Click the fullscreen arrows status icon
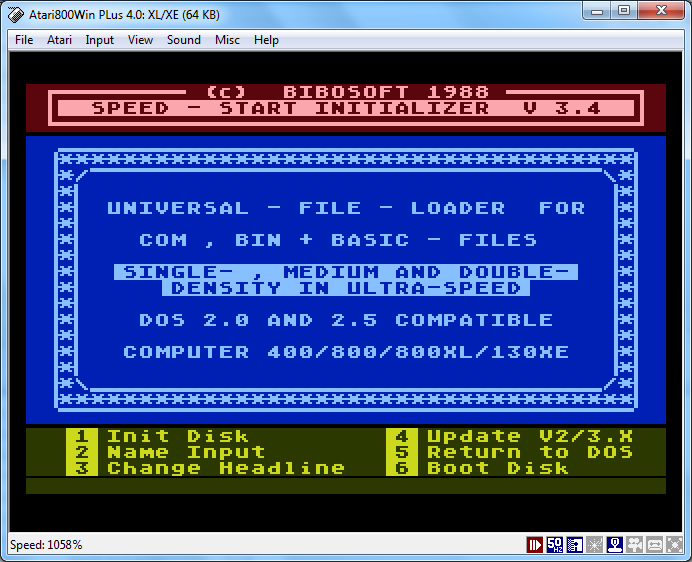The image size is (692, 562). click(675, 545)
